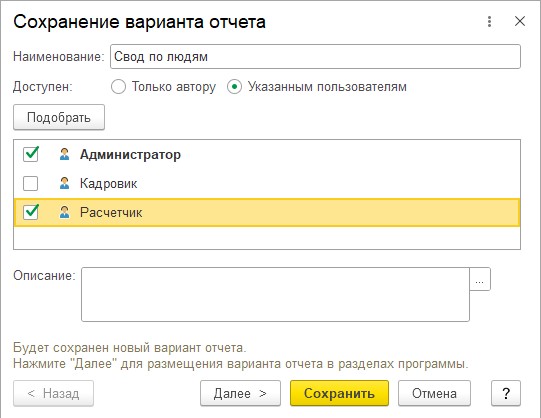Open the three-dot more actions menu
The image size is (541, 418).
(x=489, y=21)
